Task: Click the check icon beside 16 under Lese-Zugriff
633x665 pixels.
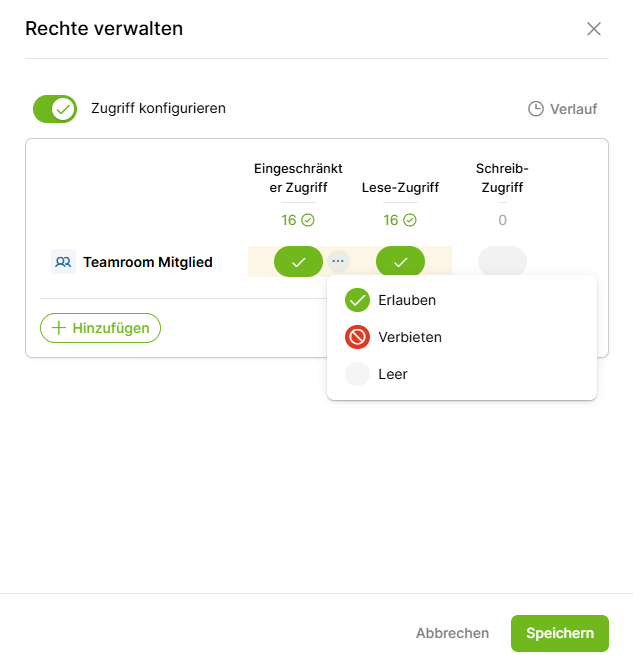Action: (x=410, y=220)
